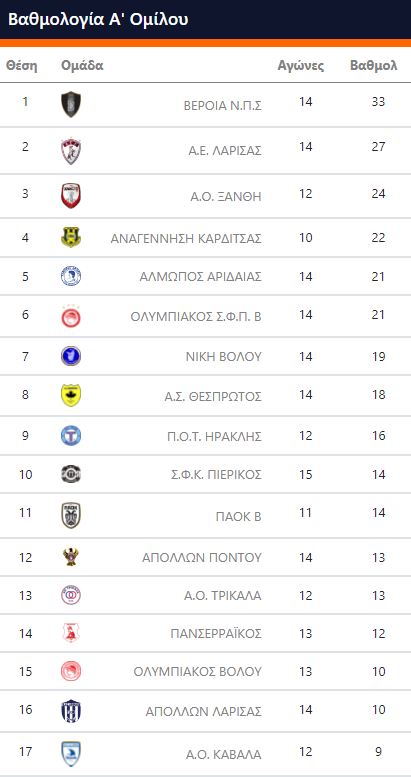Select the Α.Σ. ΘΕΣΠΡΩΤΟΣ yellow crest
The height and width of the screenshot is (777, 411).
[x=71, y=395]
